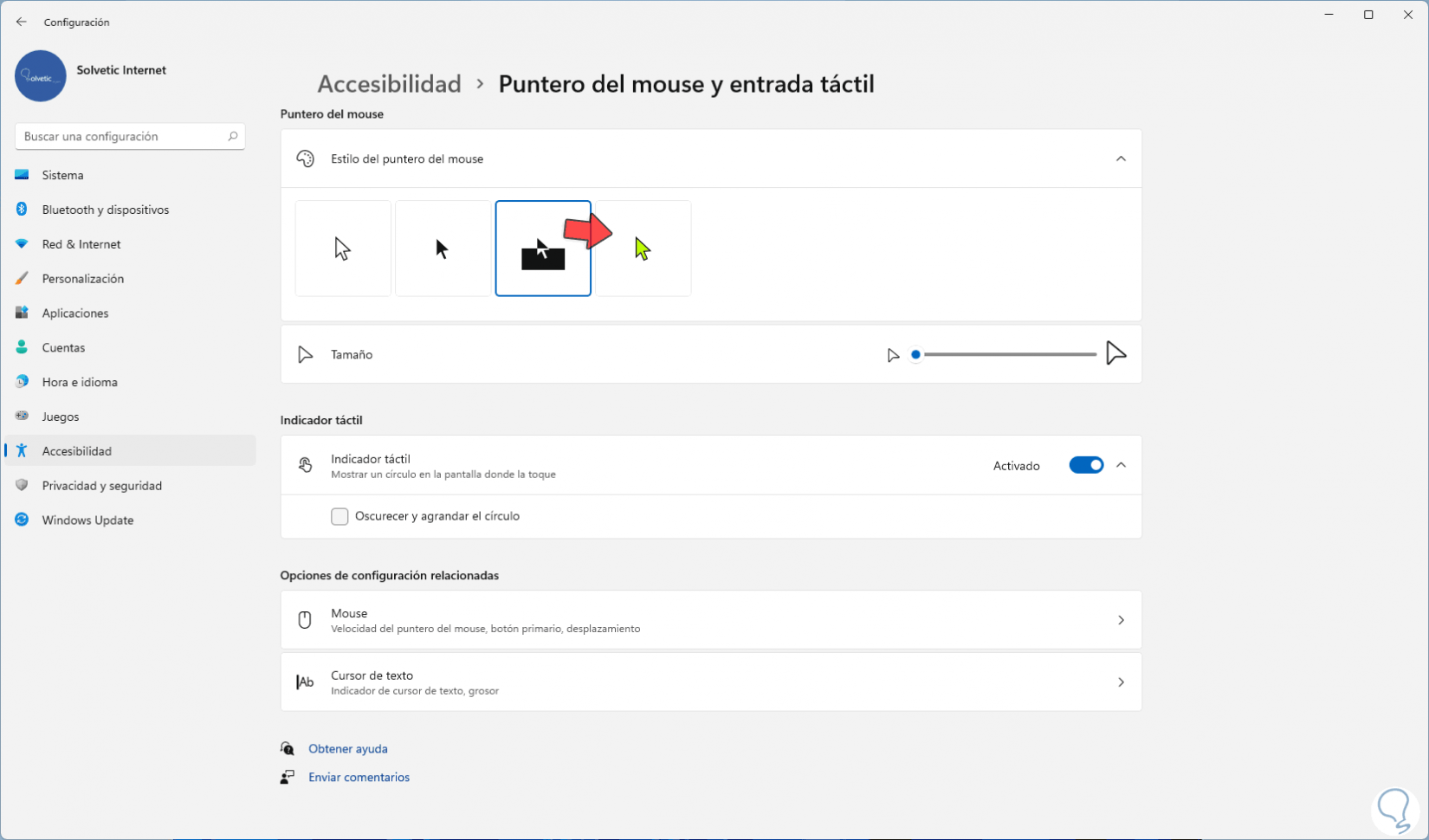1429x840 pixels.
Task: Click the back arrow icon
Action: (22, 22)
